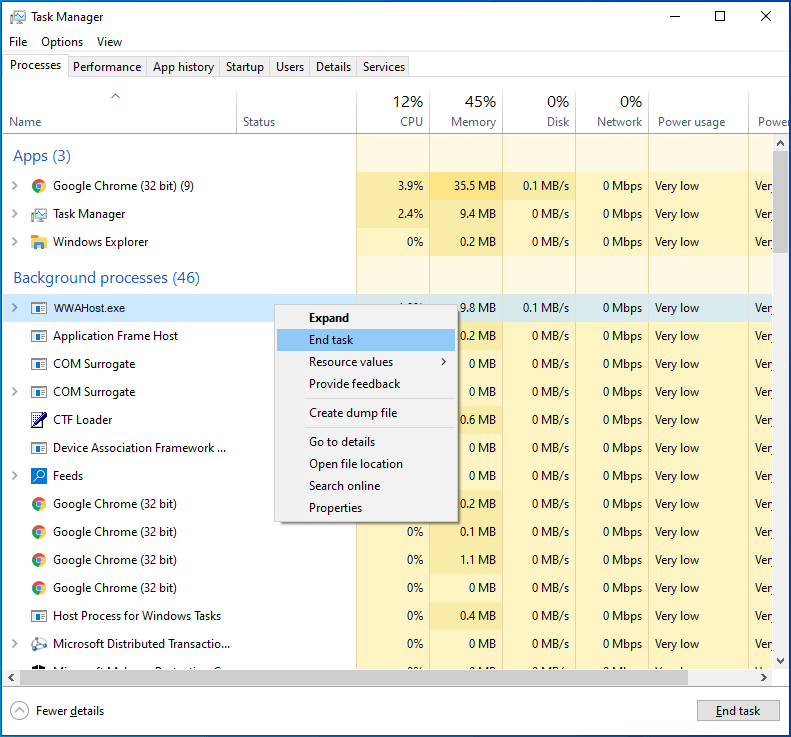Screen dimensions: 791x737
Task: Click the horizontal scrollbar left arrow
Action: (x=11, y=677)
